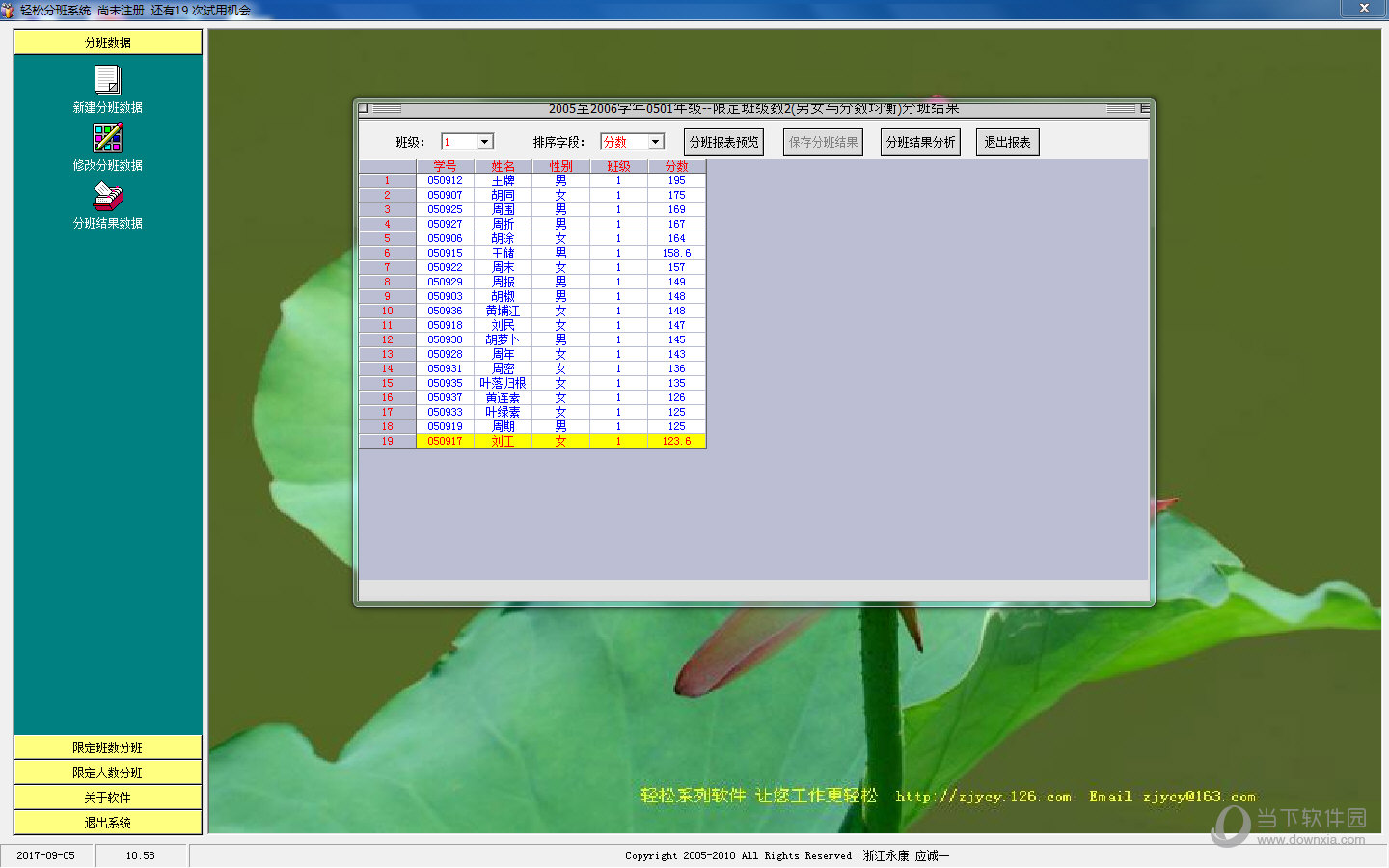
Task: Click the highlighted name cell 刘工
Action: tap(503, 441)
